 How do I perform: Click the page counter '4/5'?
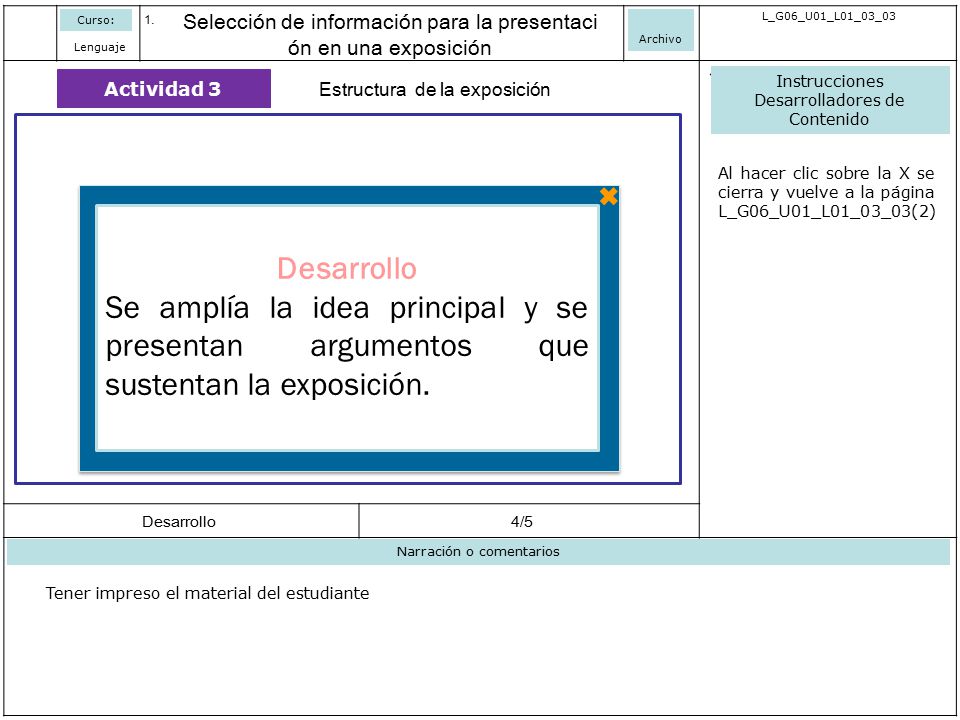point(522,522)
